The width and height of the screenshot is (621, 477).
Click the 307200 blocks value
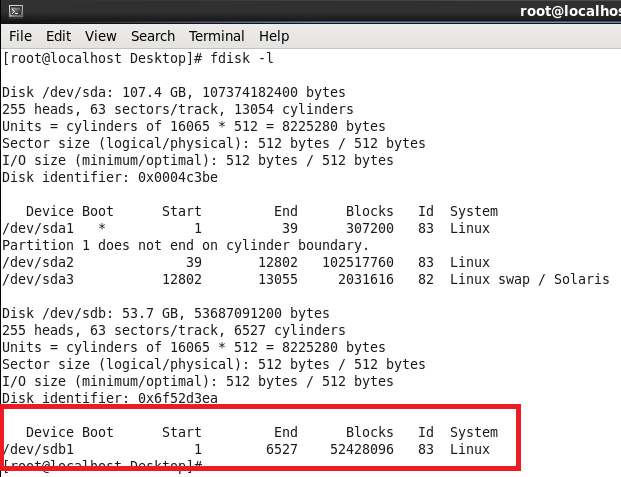[x=370, y=228]
